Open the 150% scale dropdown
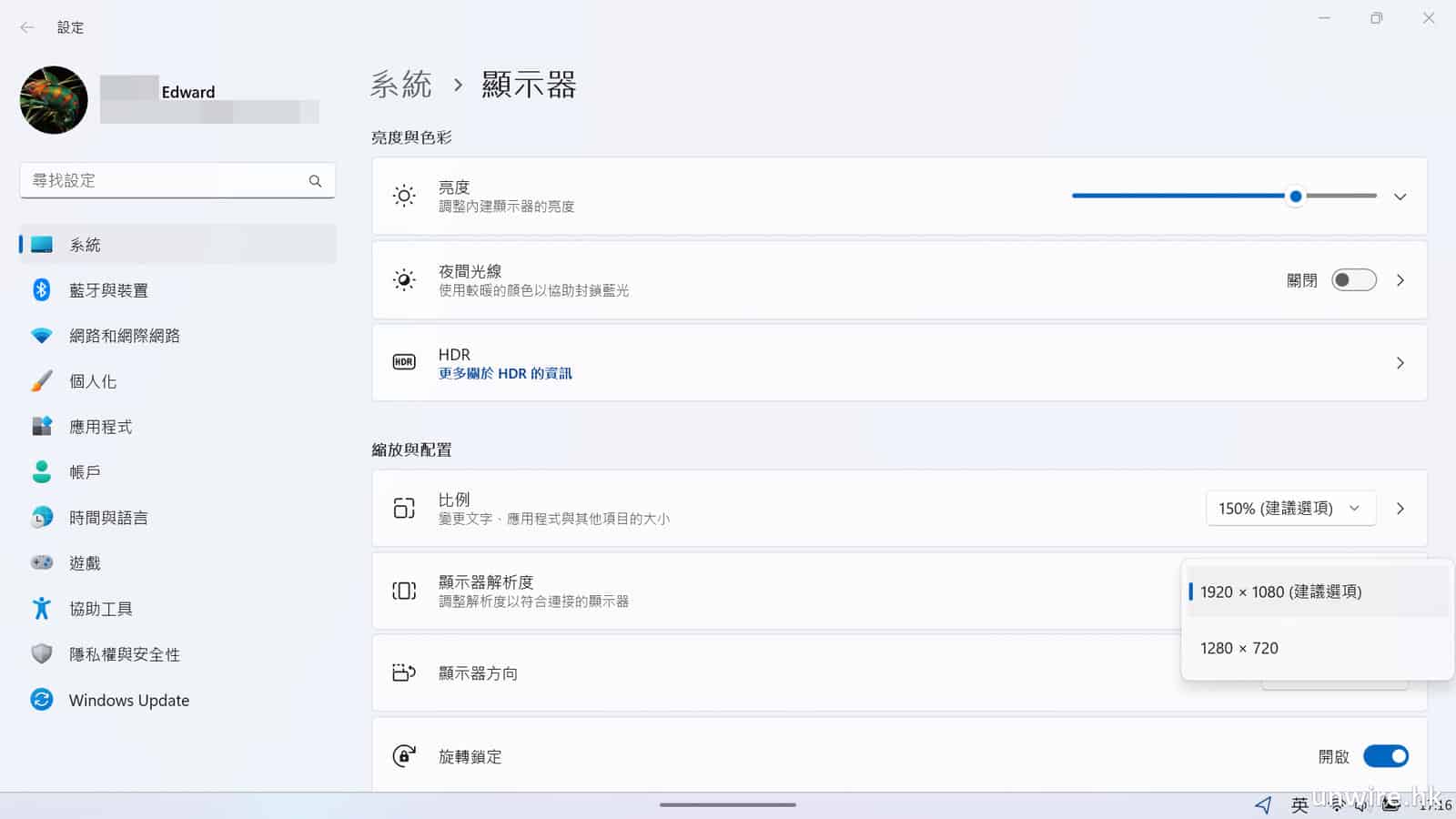The width and height of the screenshot is (1456, 819). [1289, 509]
